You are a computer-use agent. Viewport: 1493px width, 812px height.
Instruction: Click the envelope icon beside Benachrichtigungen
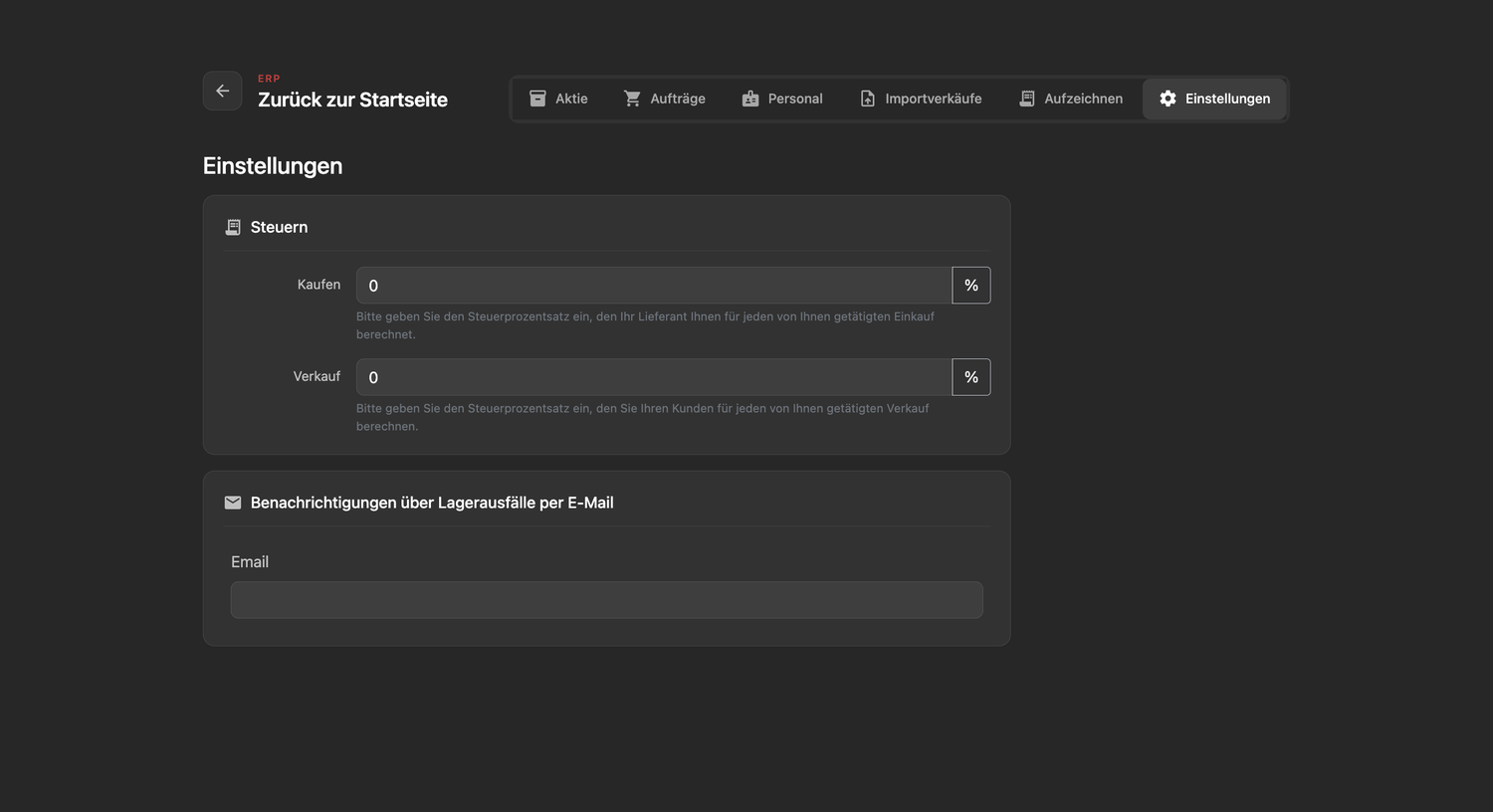(233, 503)
